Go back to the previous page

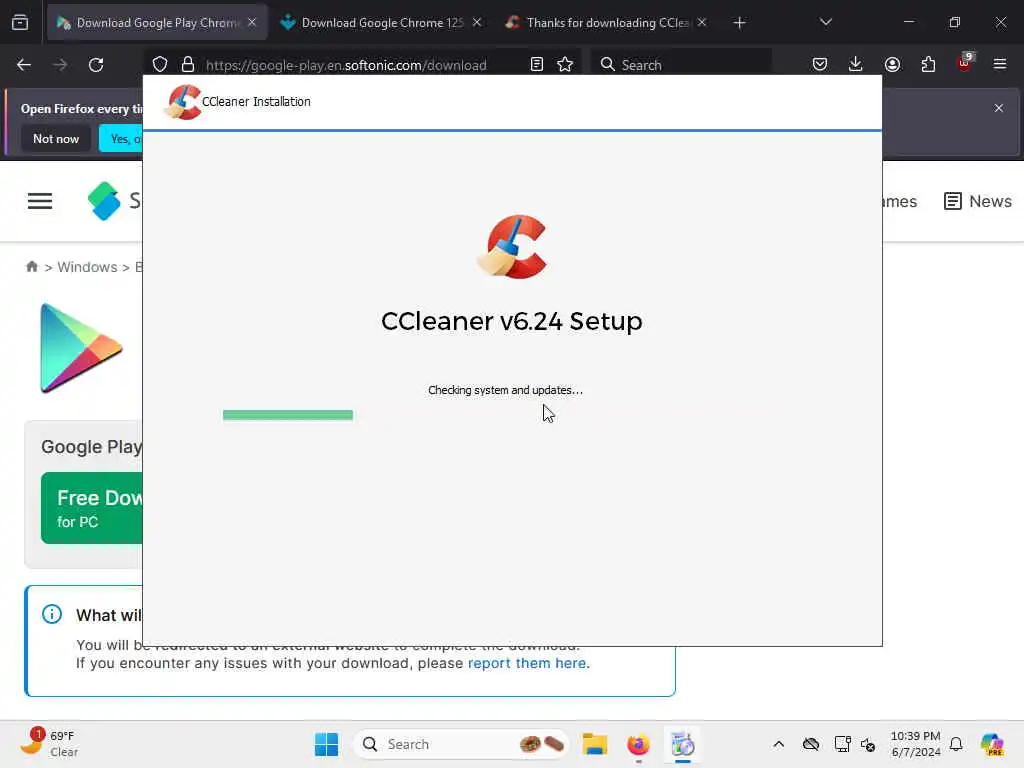pyautogui.click(x=24, y=65)
